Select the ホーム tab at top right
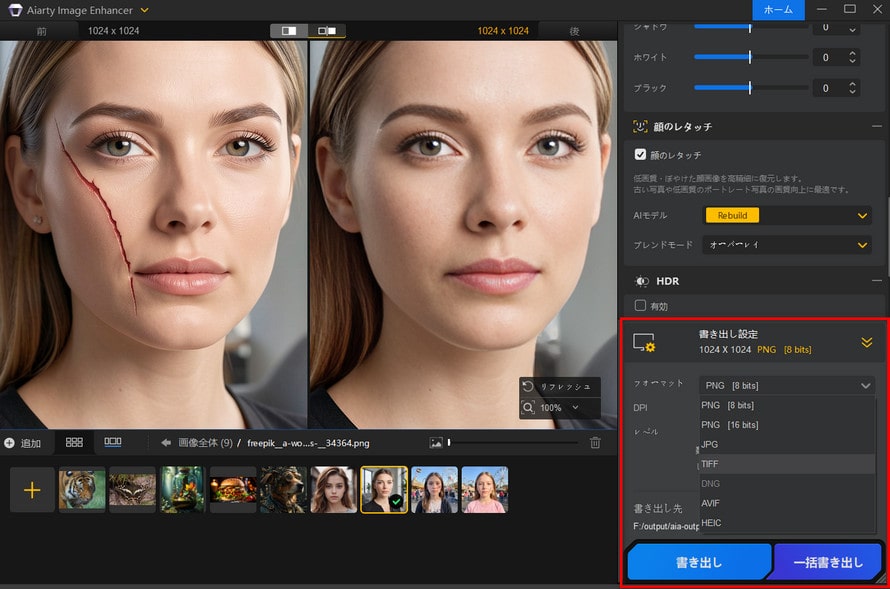890x589 pixels. (x=780, y=10)
